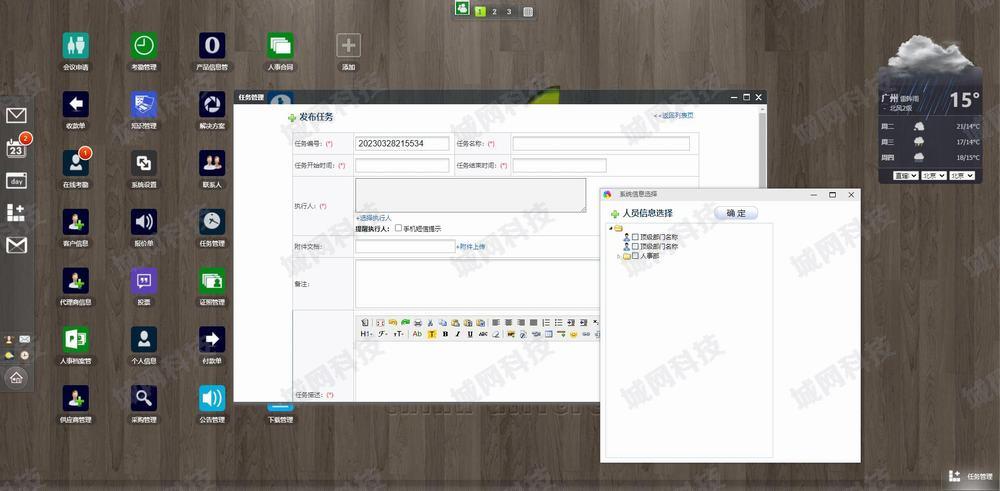The height and width of the screenshot is (491, 1000).
Task: Click the day view icon in the sidebar
Action: point(16,181)
